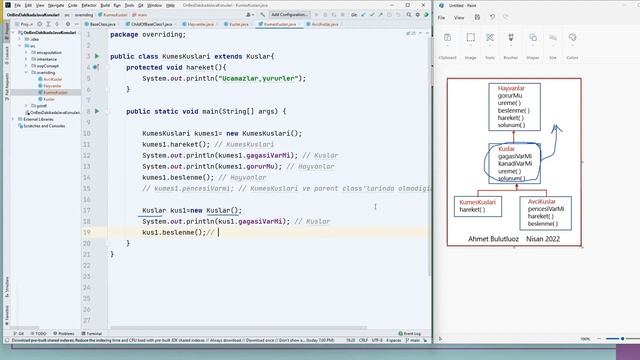Expand External Libraries node
Screen dimensions: 640x360
click(13, 119)
